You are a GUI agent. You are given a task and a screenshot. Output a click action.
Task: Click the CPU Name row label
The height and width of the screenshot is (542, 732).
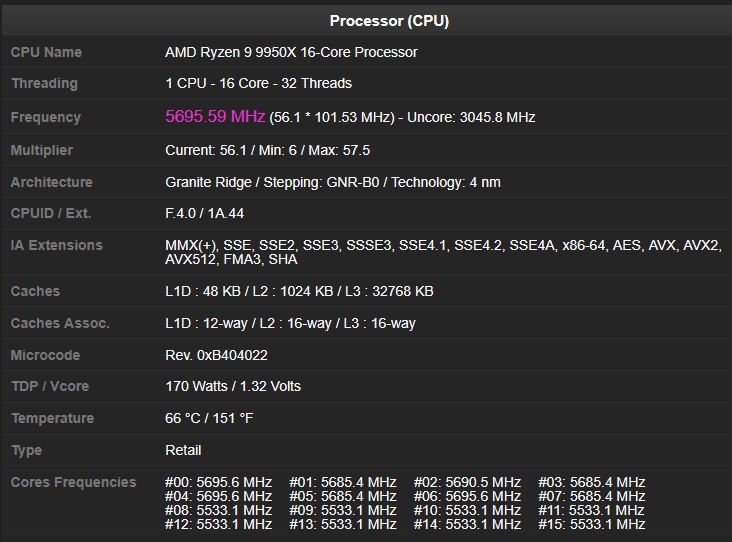click(46, 52)
